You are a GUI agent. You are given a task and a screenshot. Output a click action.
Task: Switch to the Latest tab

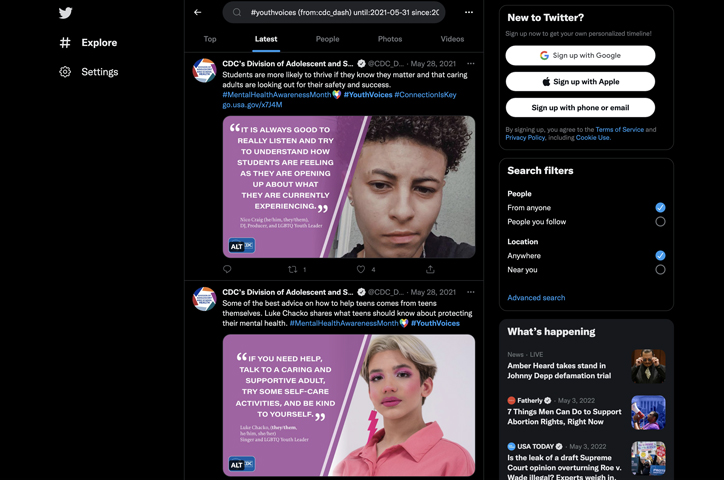pyautogui.click(x=266, y=39)
